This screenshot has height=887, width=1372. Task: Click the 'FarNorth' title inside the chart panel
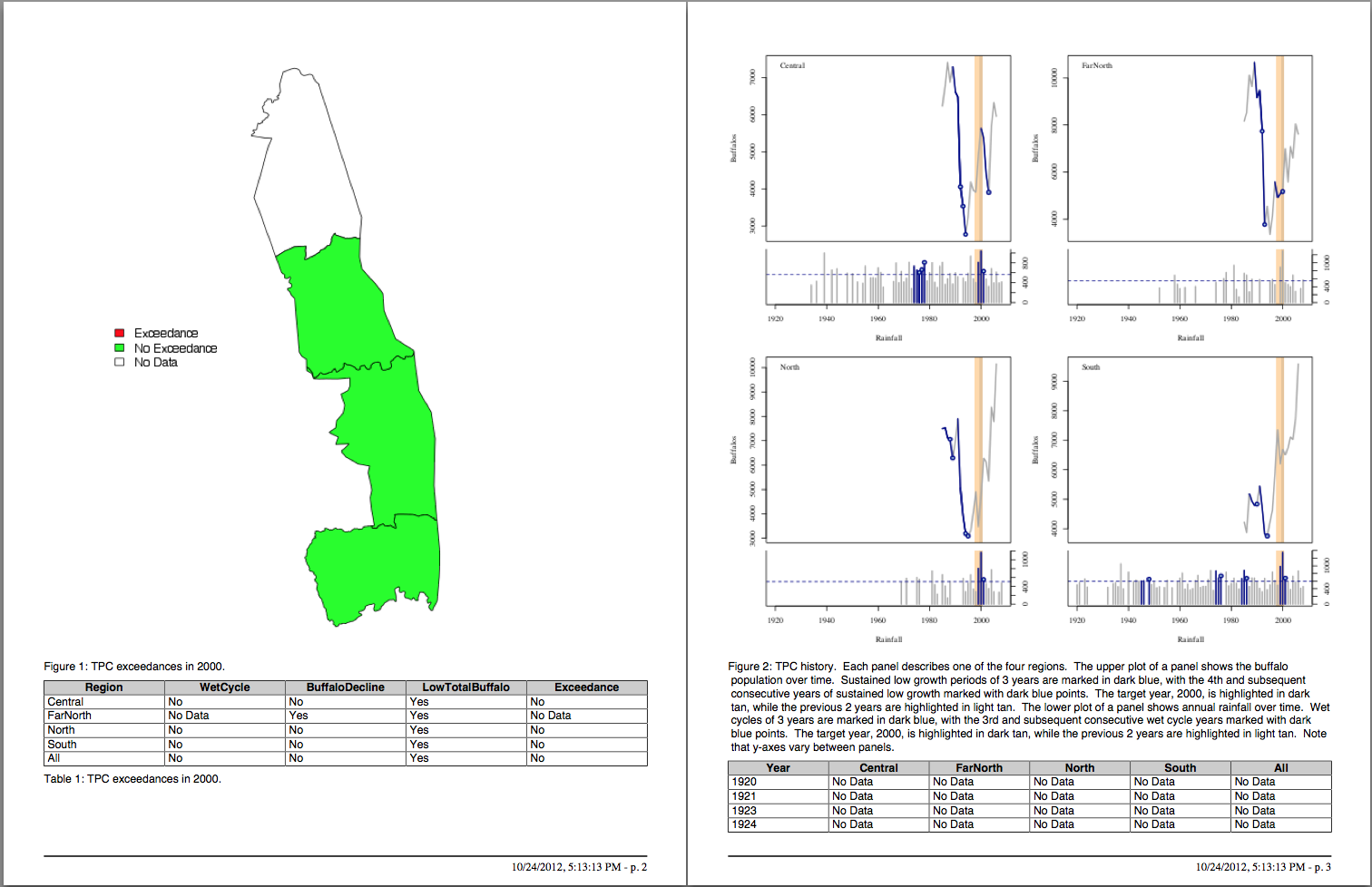[1096, 65]
